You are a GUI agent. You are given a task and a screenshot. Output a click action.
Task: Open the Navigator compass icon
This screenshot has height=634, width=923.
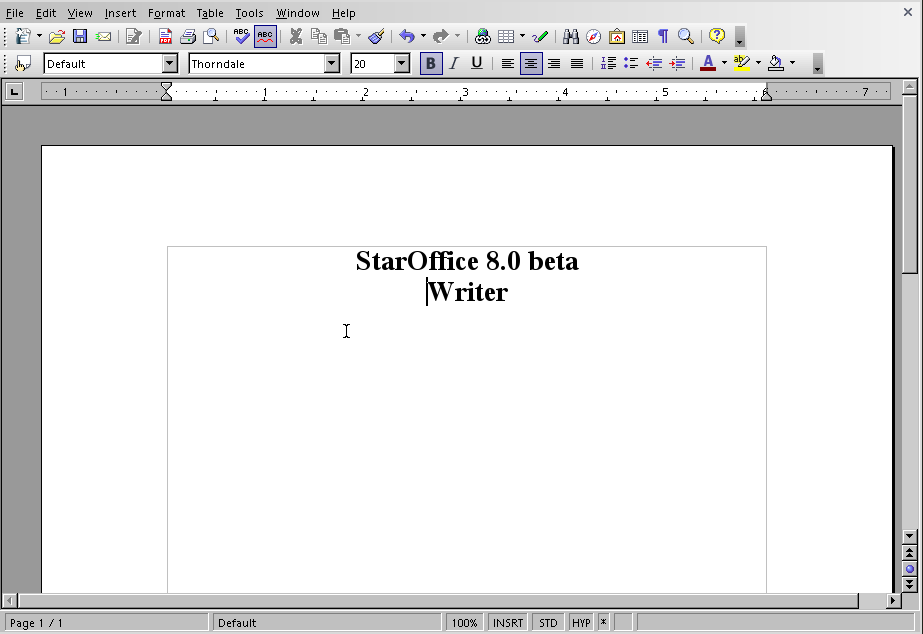tap(593, 36)
